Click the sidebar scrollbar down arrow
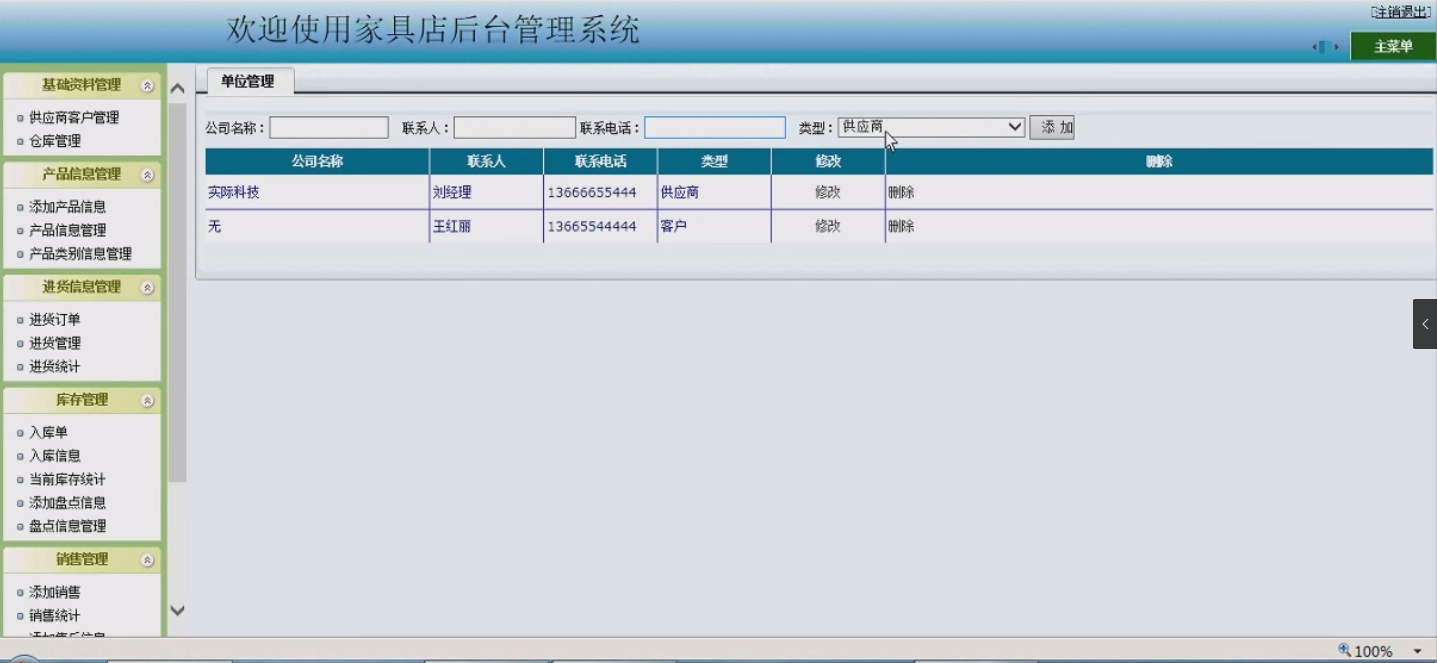Image resolution: width=1437 pixels, height=663 pixels. pos(177,610)
